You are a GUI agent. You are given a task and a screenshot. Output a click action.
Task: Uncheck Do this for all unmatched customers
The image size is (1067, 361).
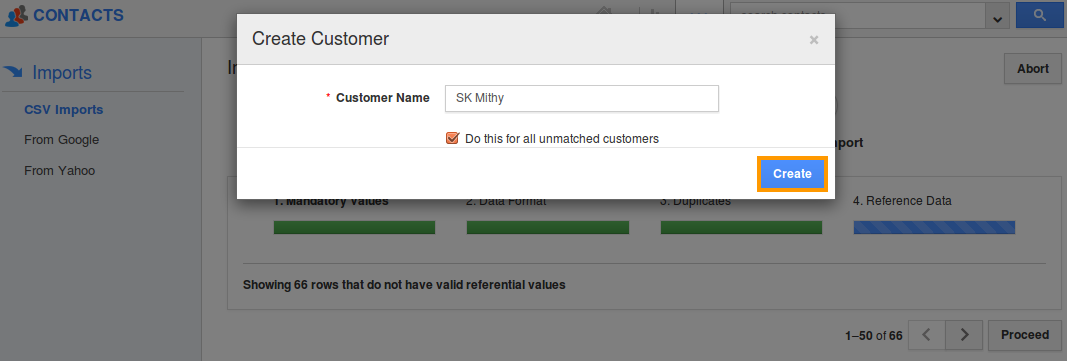453,139
